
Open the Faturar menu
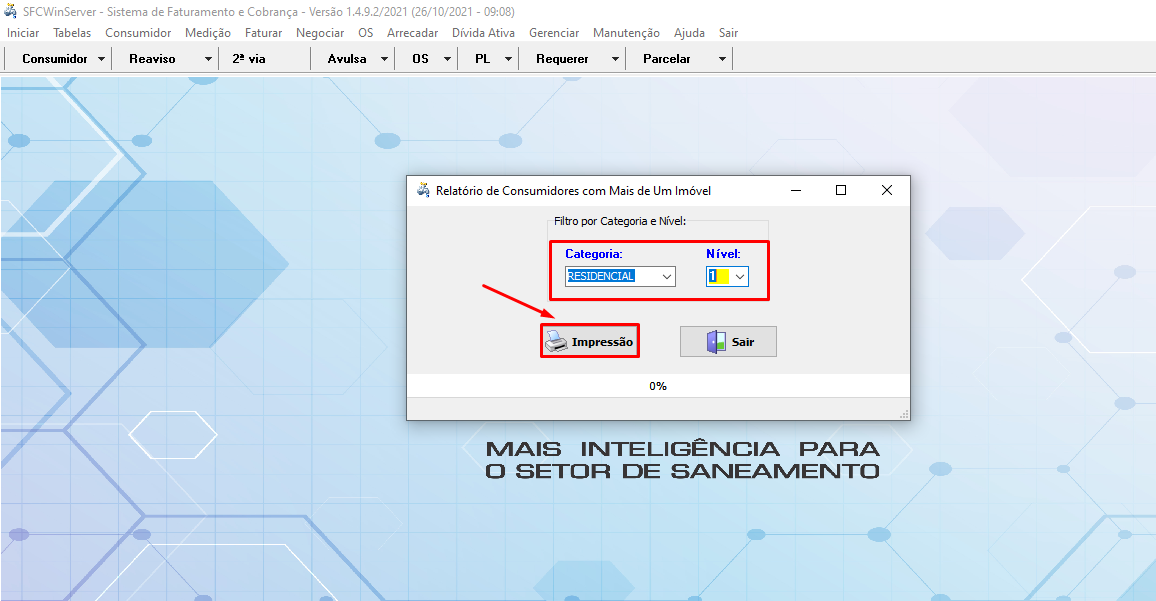pos(263,33)
